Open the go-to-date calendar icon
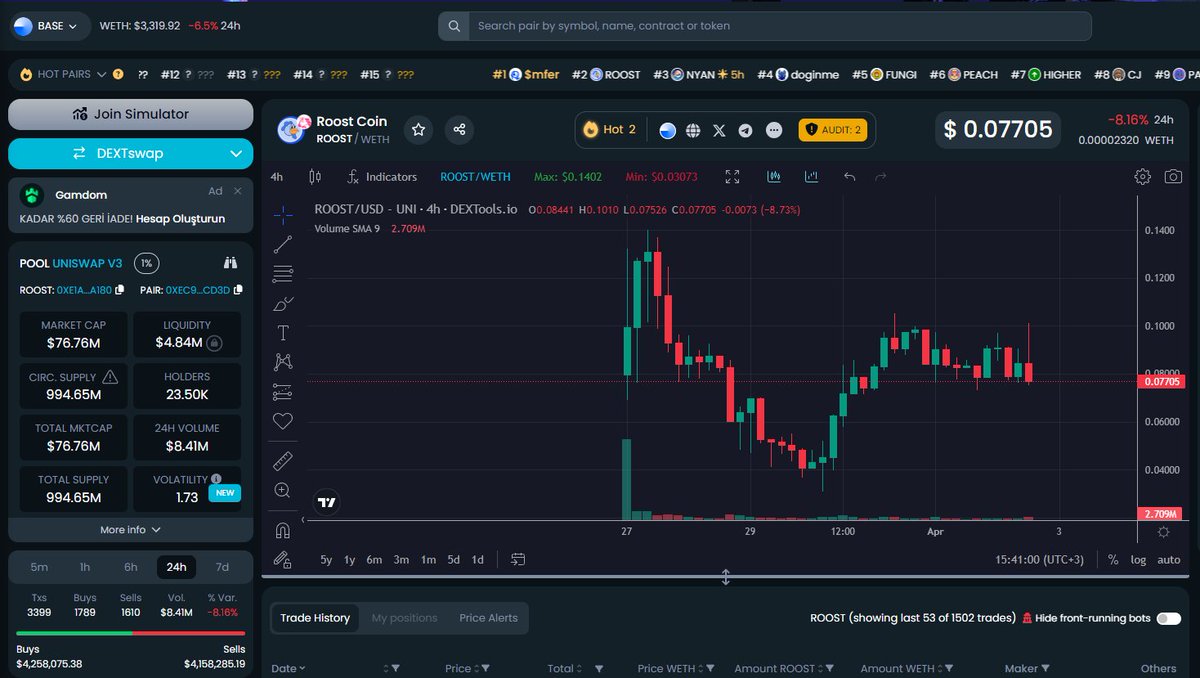The image size is (1200, 678). [517, 560]
